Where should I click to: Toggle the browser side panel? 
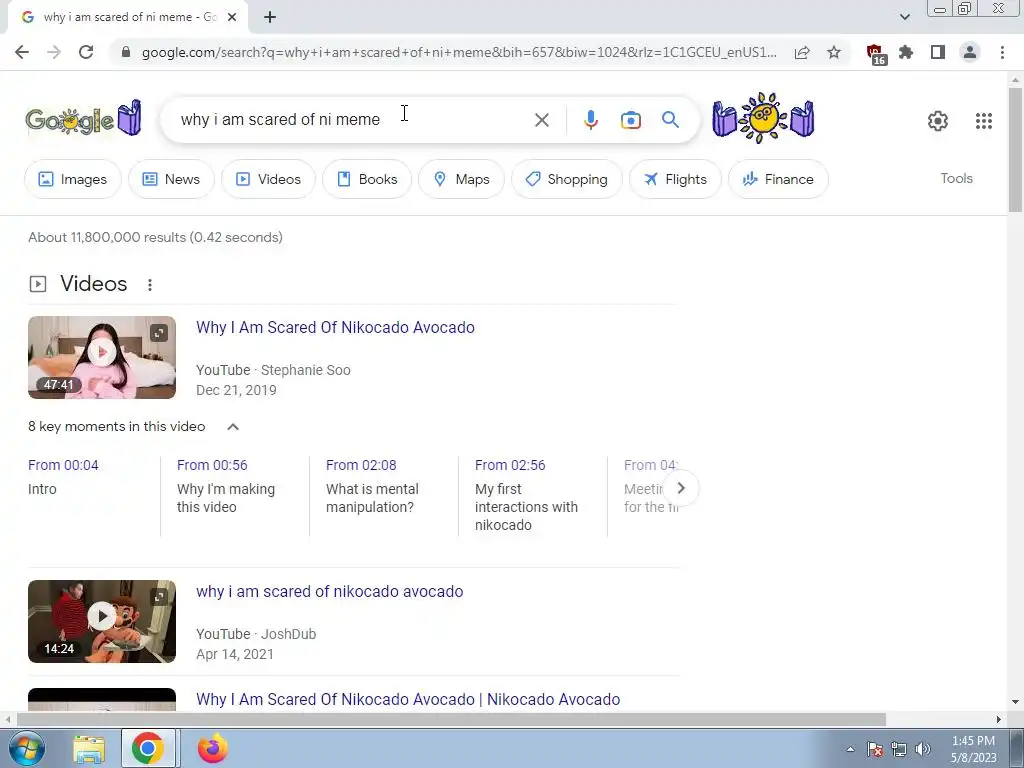tap(938, 52)
